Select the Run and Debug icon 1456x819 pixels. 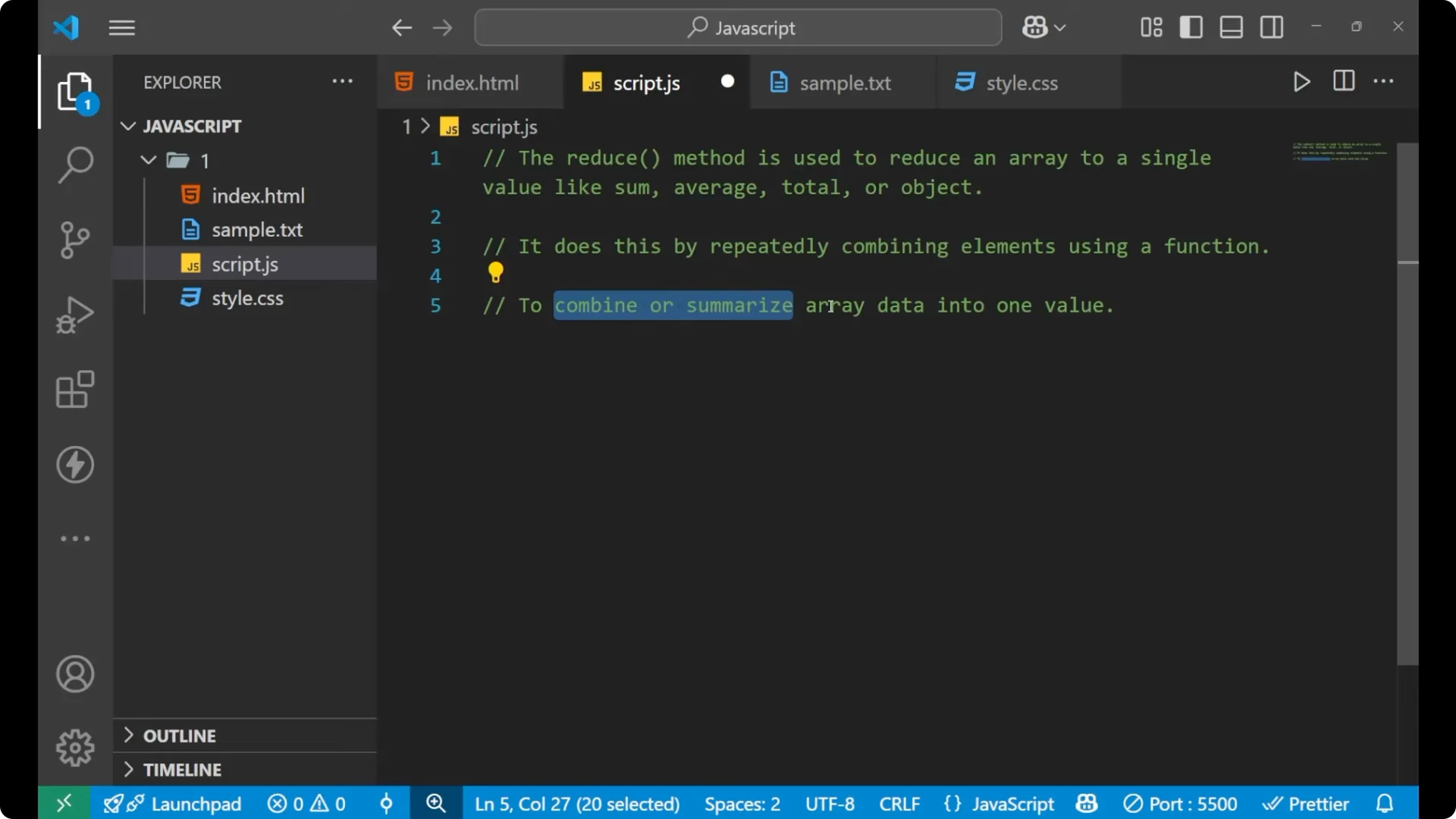tap(75, 314)
